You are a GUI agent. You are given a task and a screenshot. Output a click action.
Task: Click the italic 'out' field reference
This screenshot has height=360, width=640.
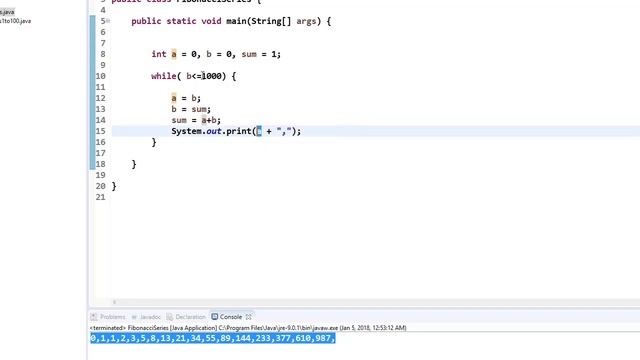click(214, 131)
